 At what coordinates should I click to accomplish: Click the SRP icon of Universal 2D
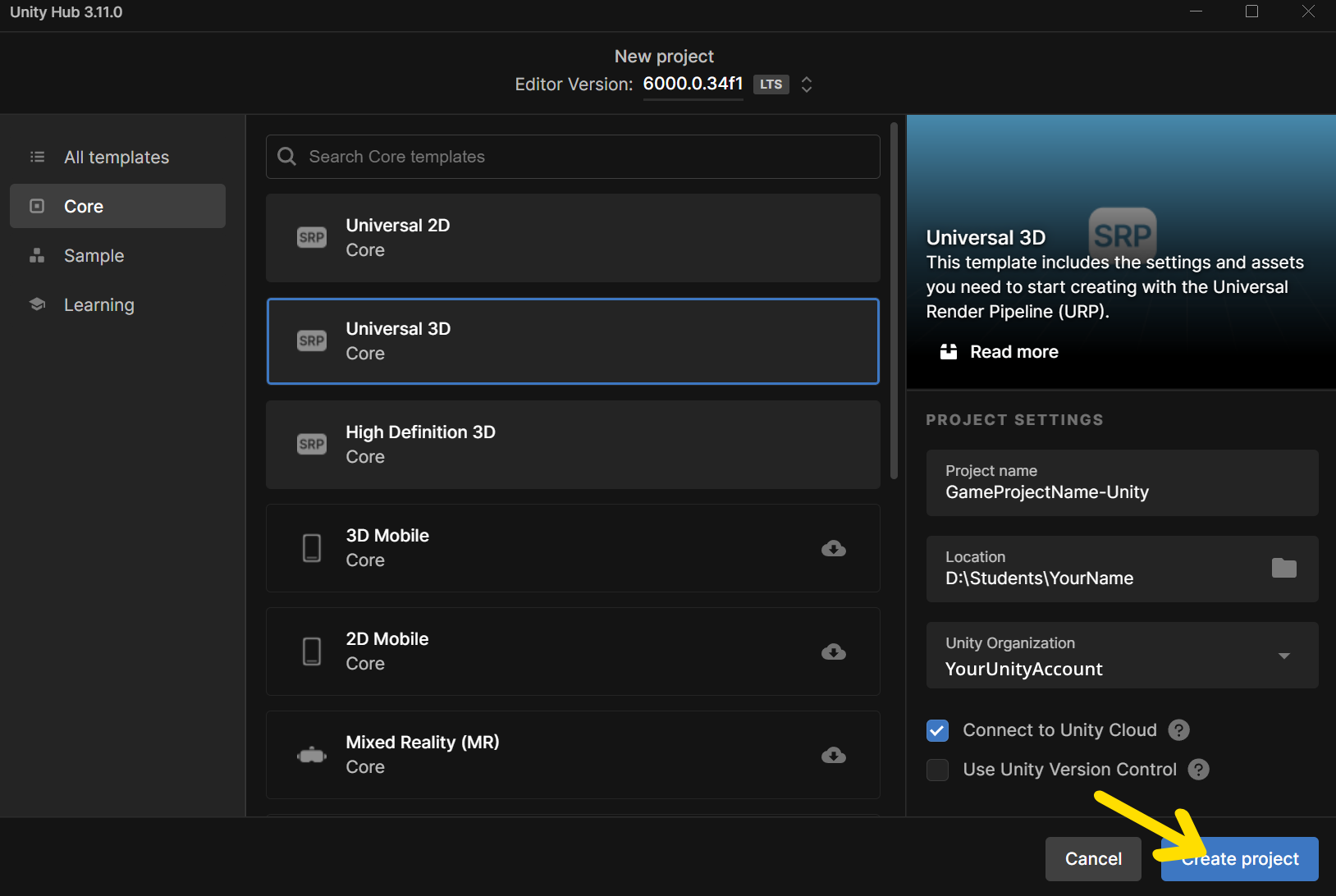pyautogui.click(x=312, y=238)
